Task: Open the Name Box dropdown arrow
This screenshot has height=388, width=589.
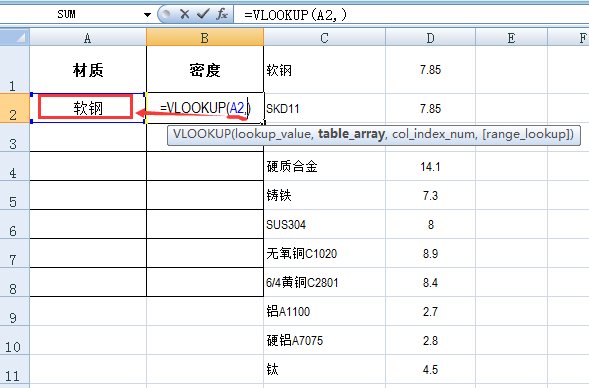Action: point(147,15)
